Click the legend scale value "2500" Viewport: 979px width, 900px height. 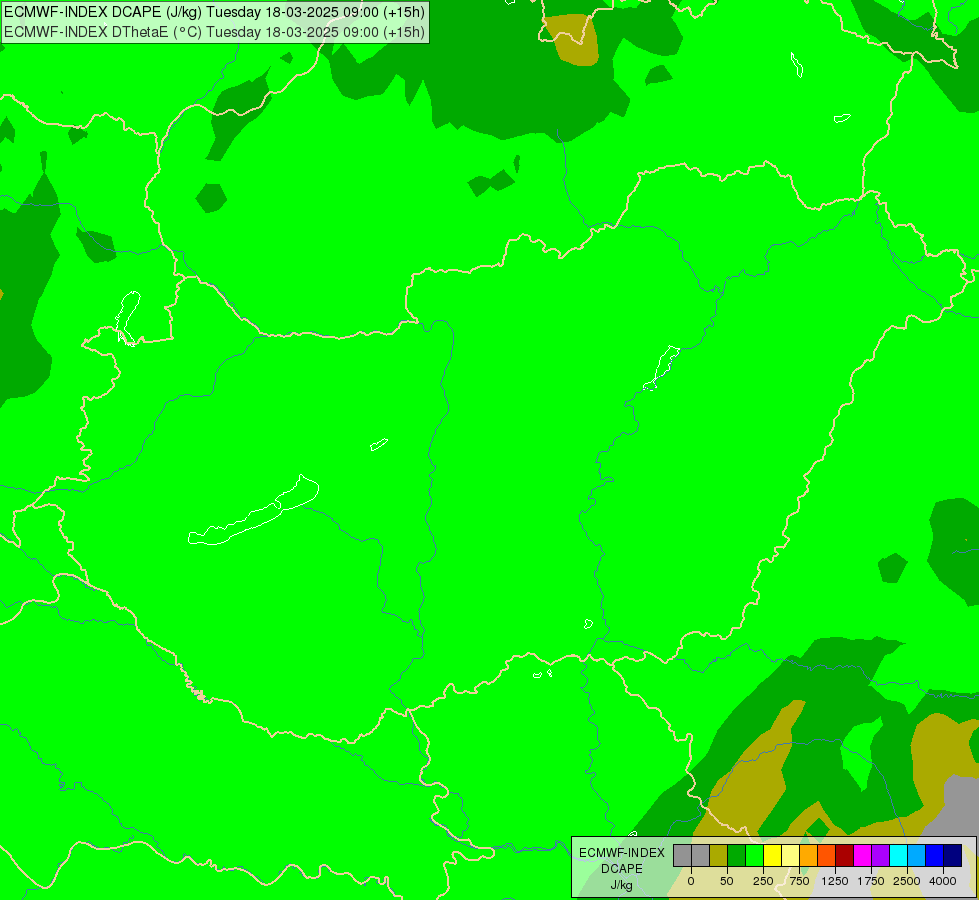[x=907, y=881]
